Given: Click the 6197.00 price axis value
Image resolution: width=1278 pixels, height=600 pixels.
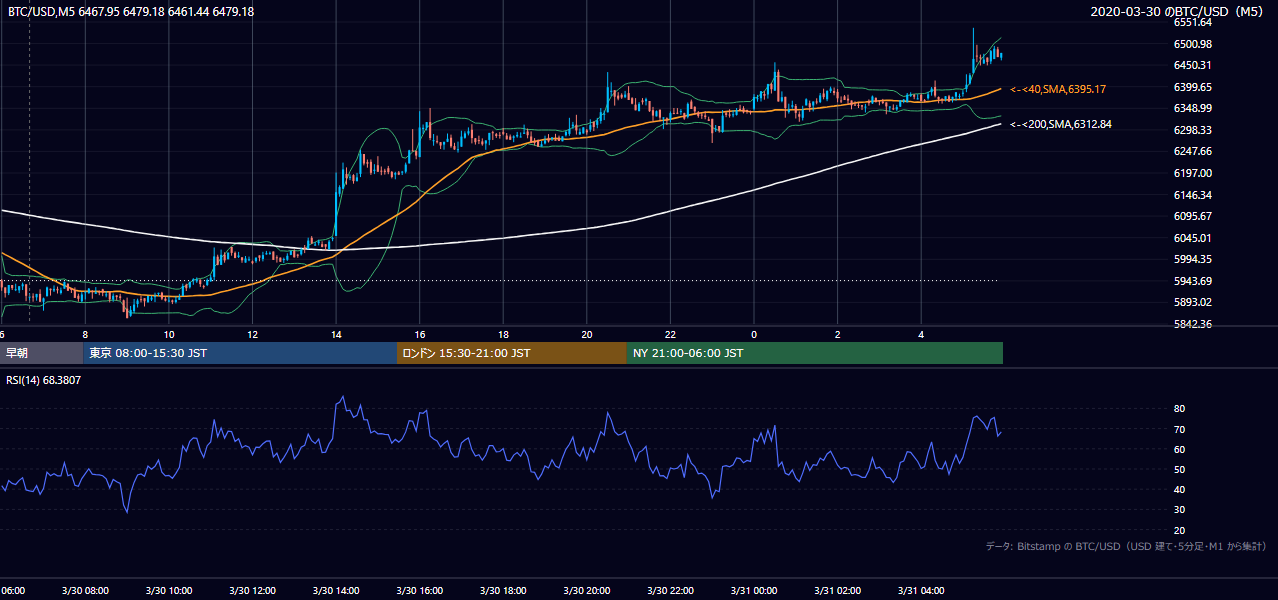Looking at the screenshot, I should click(x=1193, y=173).
